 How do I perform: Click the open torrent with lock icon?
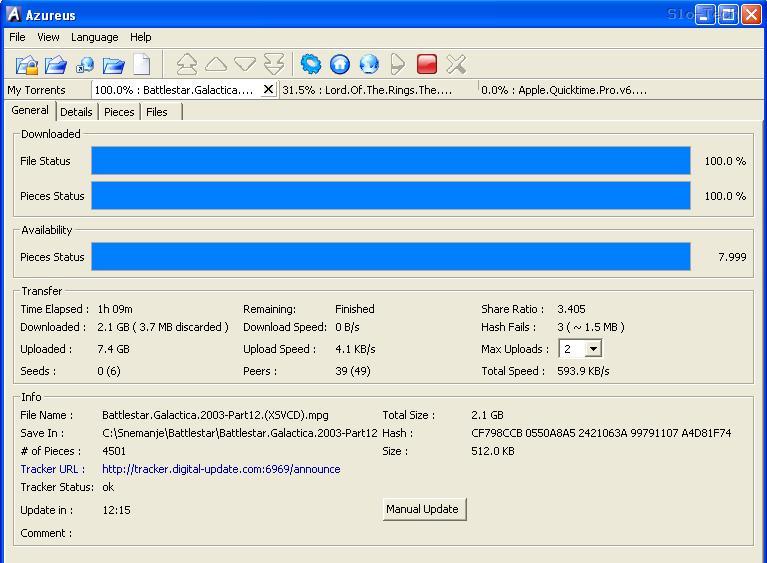[x=27, y=65]
